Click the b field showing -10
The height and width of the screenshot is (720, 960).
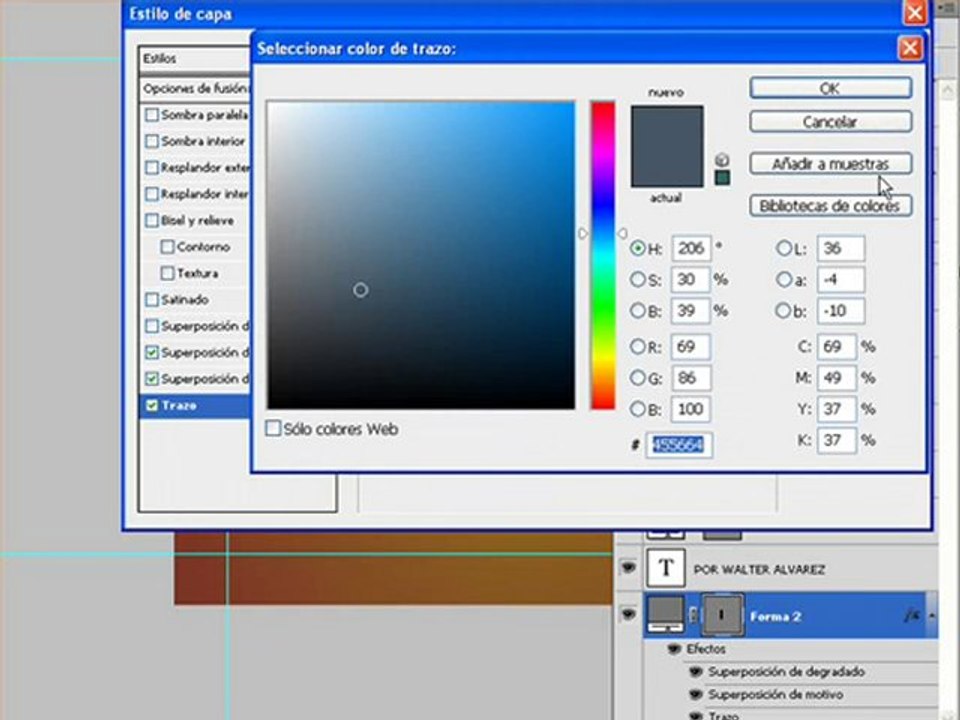841,310
